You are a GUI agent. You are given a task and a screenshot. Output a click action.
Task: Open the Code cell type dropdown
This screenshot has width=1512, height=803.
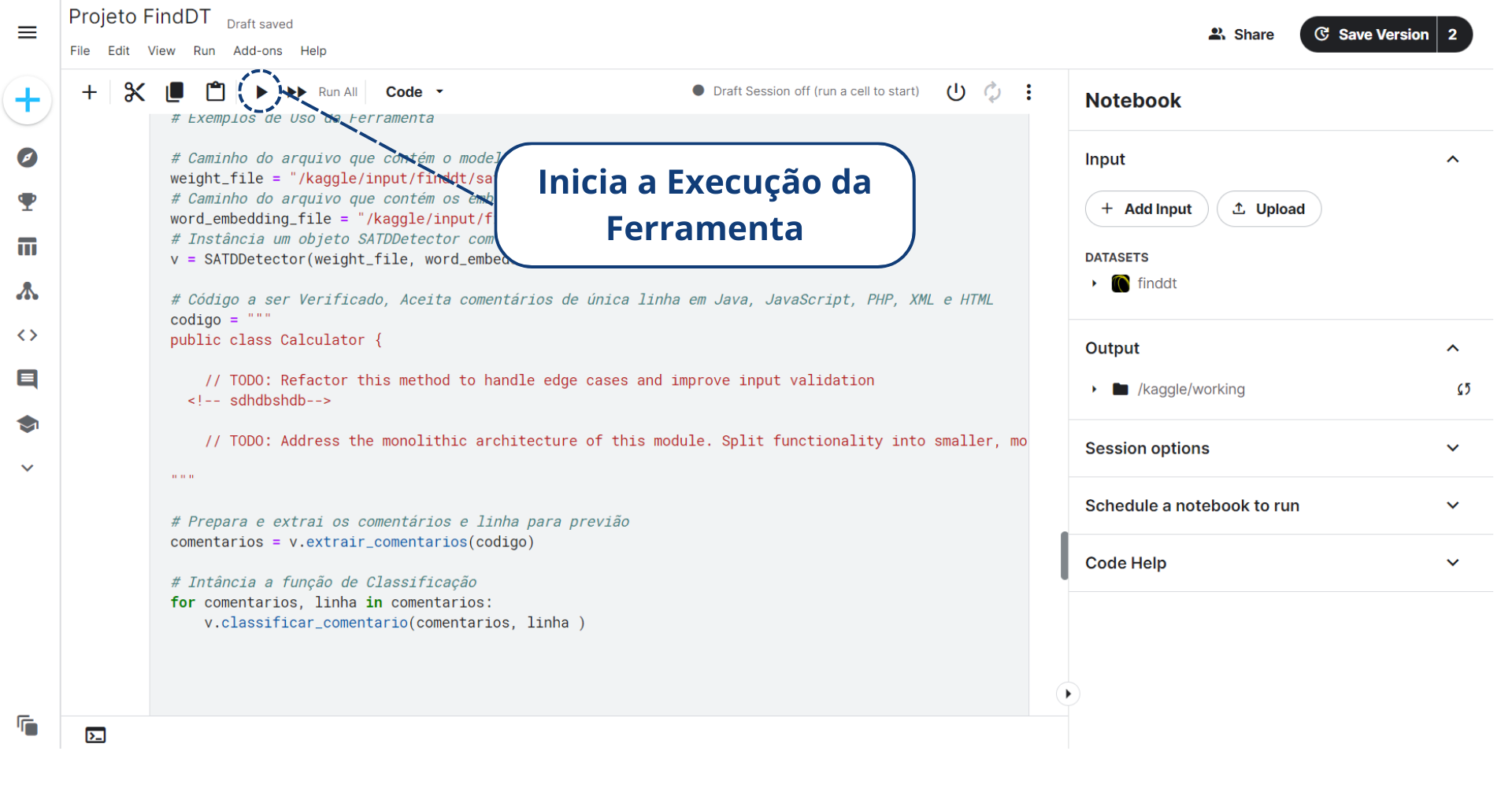[x=414, y=92]
